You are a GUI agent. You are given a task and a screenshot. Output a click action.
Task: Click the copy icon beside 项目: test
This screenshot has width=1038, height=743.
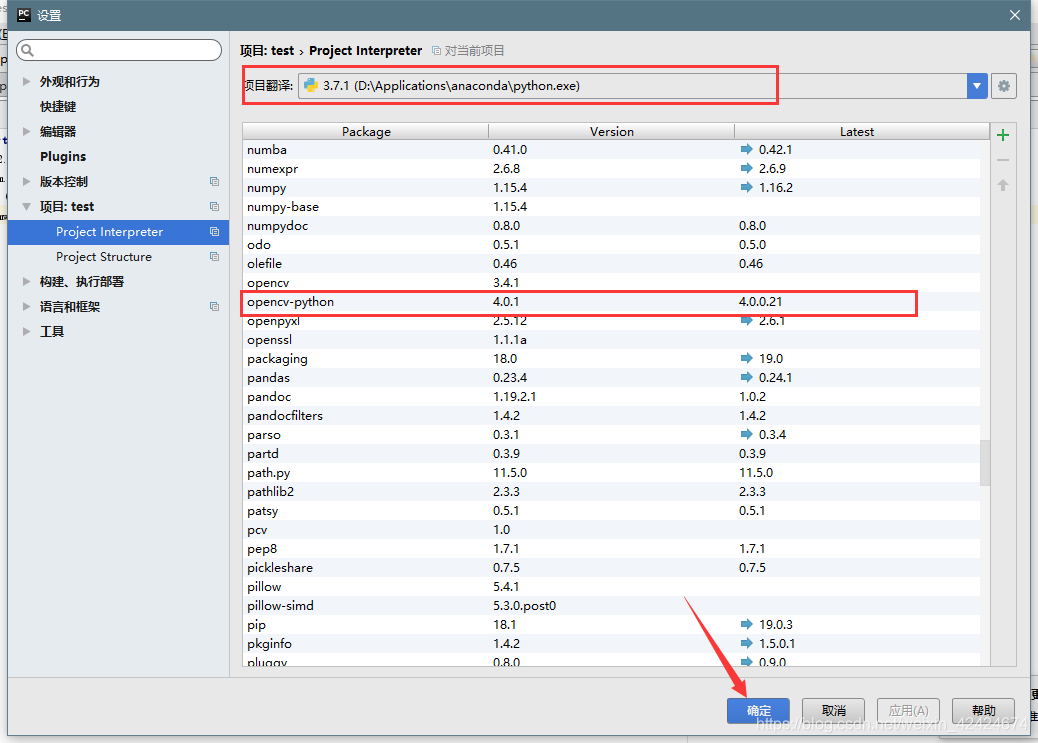click(x=214, y=207)
